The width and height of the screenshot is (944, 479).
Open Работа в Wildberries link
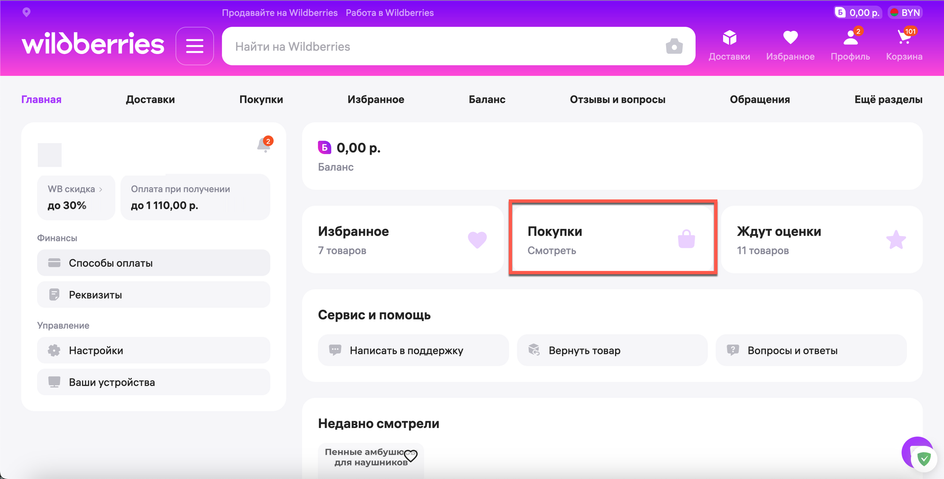pos(390,13)
